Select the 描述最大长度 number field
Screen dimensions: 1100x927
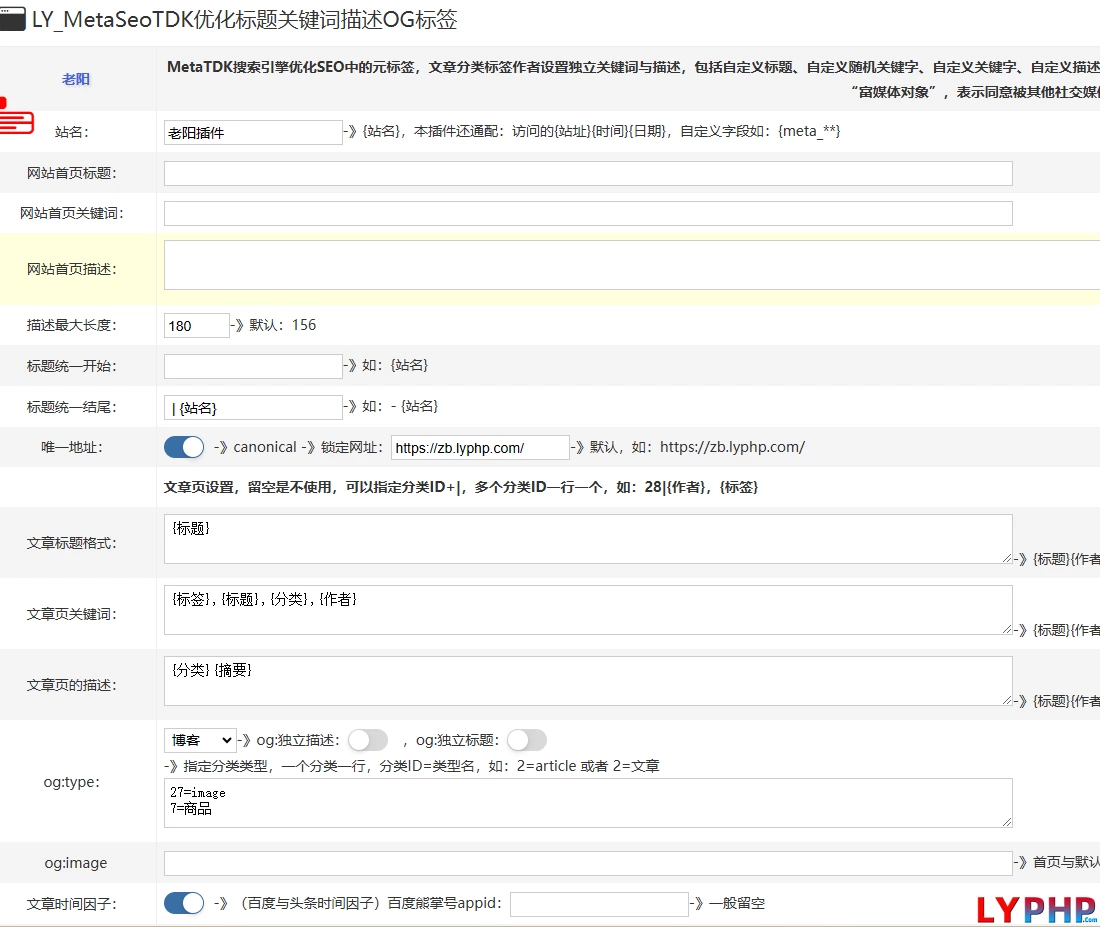coord(197,325)
